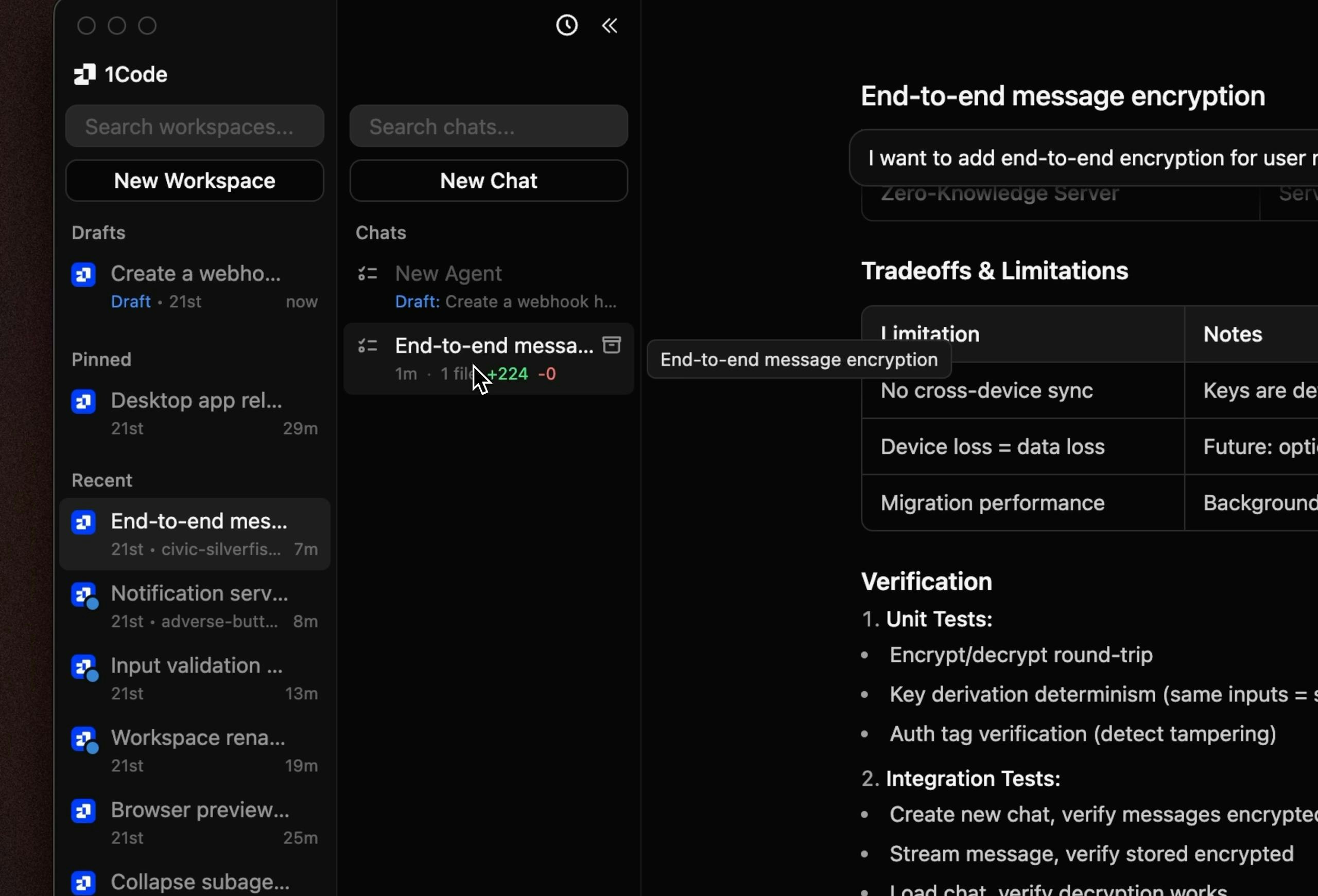Click the Search workspaces field

(x=195, y=126)
